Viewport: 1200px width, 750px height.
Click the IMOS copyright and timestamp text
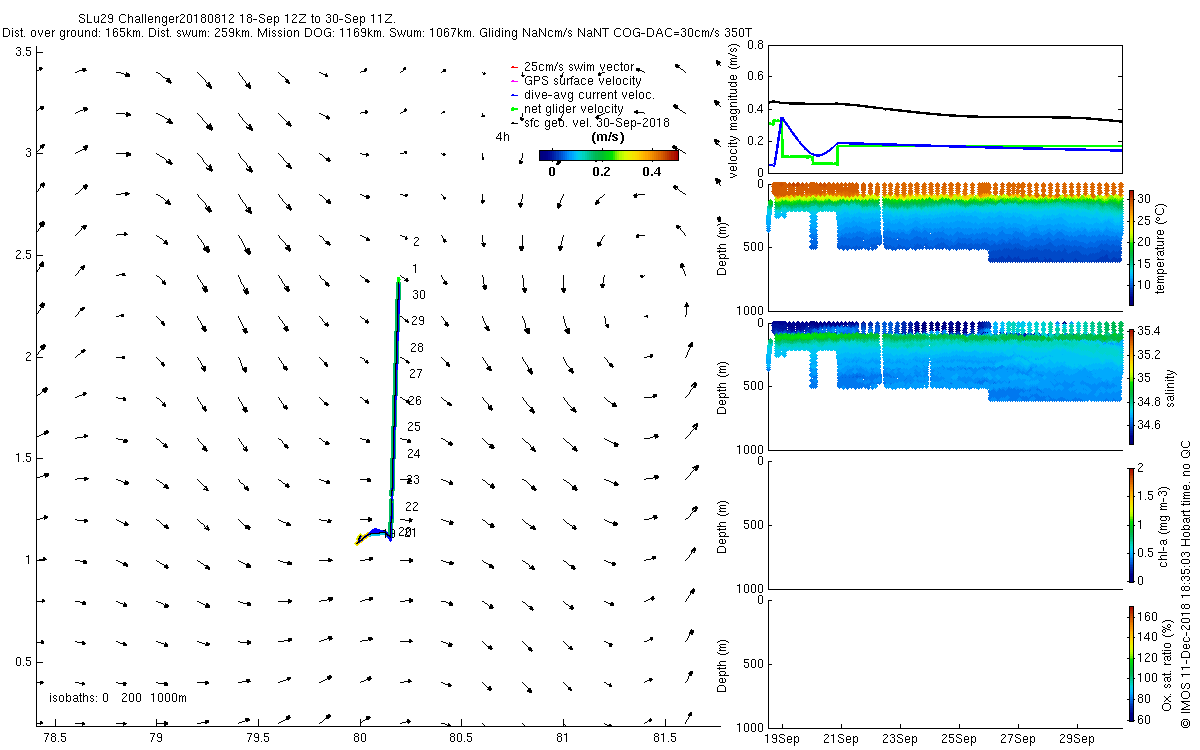pyautogui.click(x=1185, y=585)
